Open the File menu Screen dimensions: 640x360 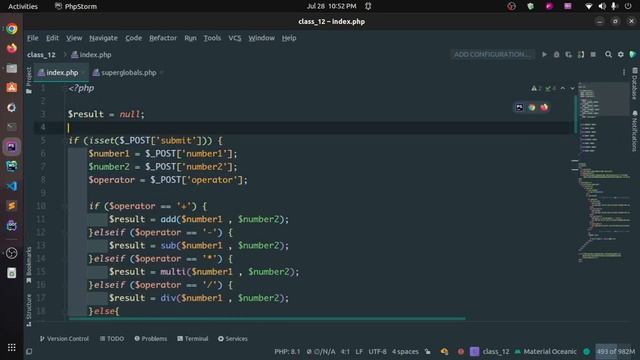click(33, 38)
